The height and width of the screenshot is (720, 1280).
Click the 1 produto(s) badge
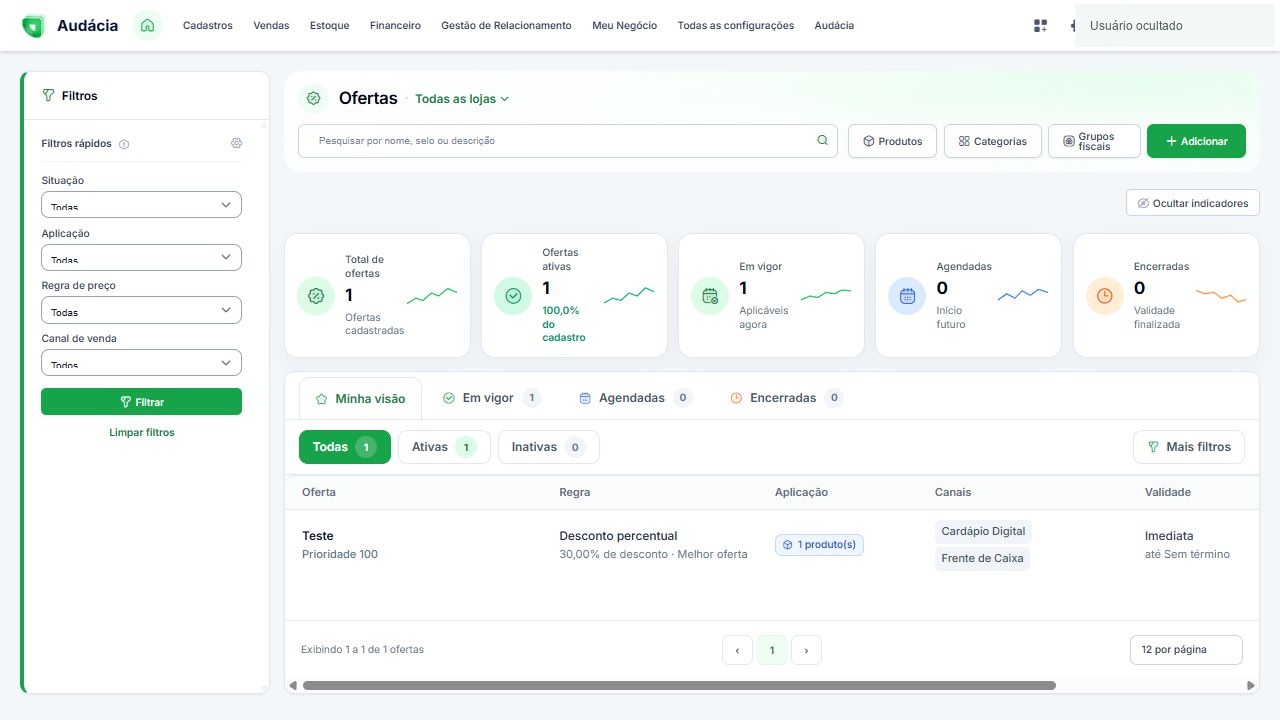coord(819,545)
